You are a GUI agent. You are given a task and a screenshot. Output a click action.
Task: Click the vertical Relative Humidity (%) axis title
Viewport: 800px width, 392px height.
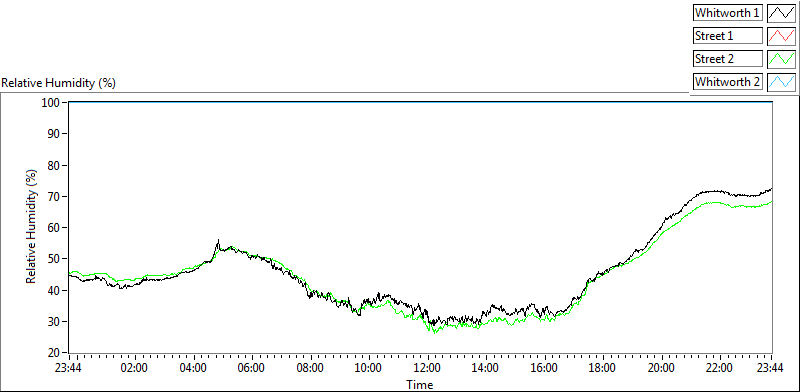pos(32,227)
